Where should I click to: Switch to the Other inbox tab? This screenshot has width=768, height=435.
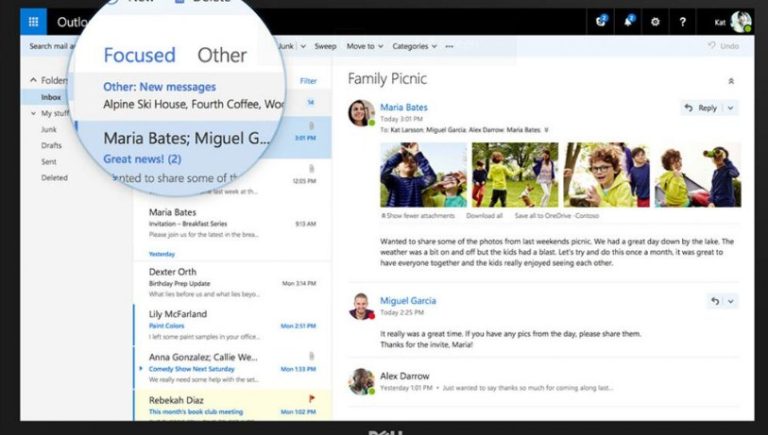point(221,55)
